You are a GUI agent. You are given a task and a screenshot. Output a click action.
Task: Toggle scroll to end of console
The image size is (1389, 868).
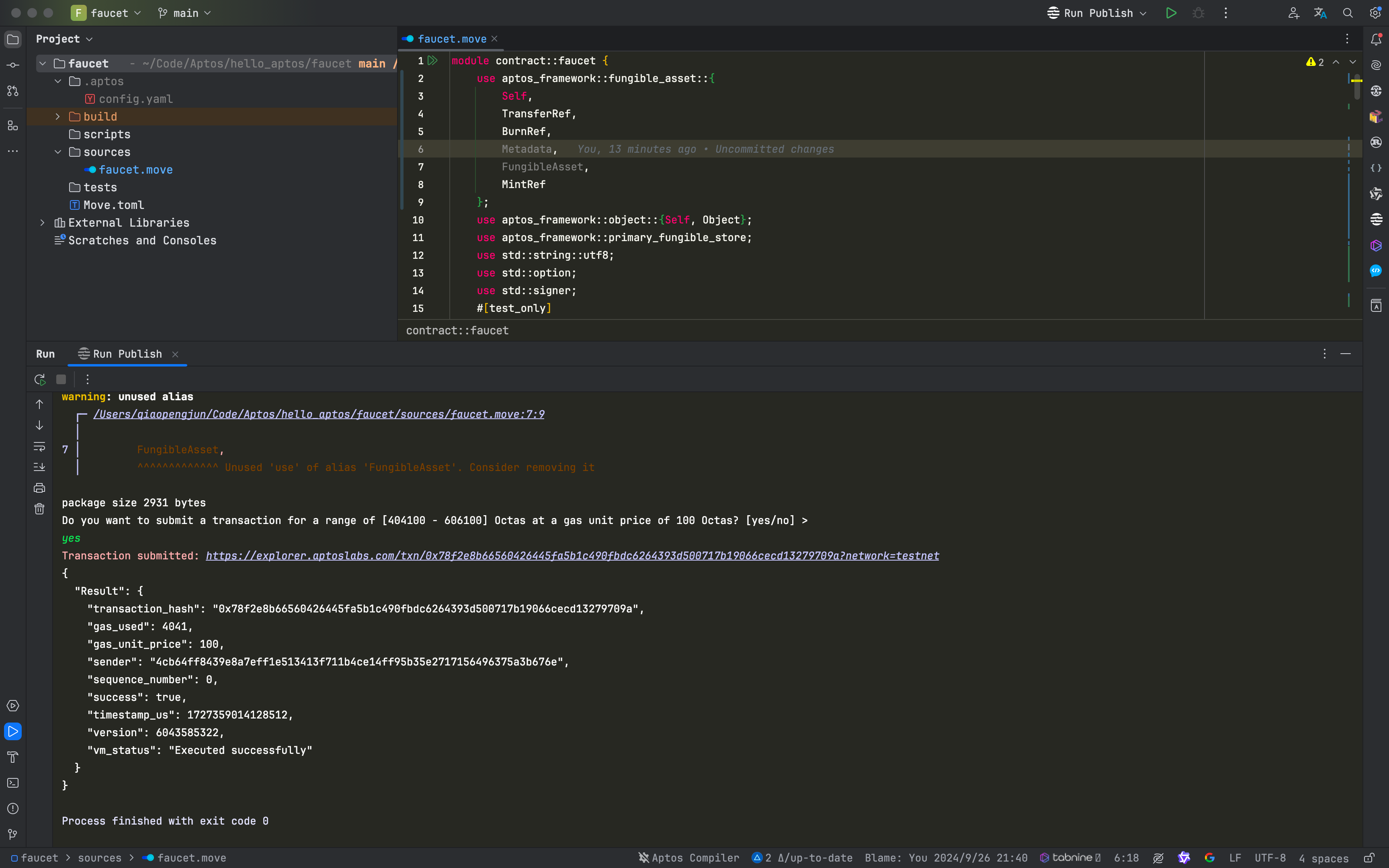39,467
